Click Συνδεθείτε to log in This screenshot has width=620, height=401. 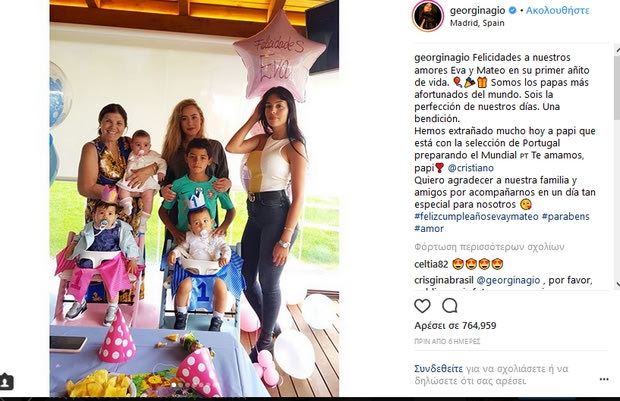(439, 369)
